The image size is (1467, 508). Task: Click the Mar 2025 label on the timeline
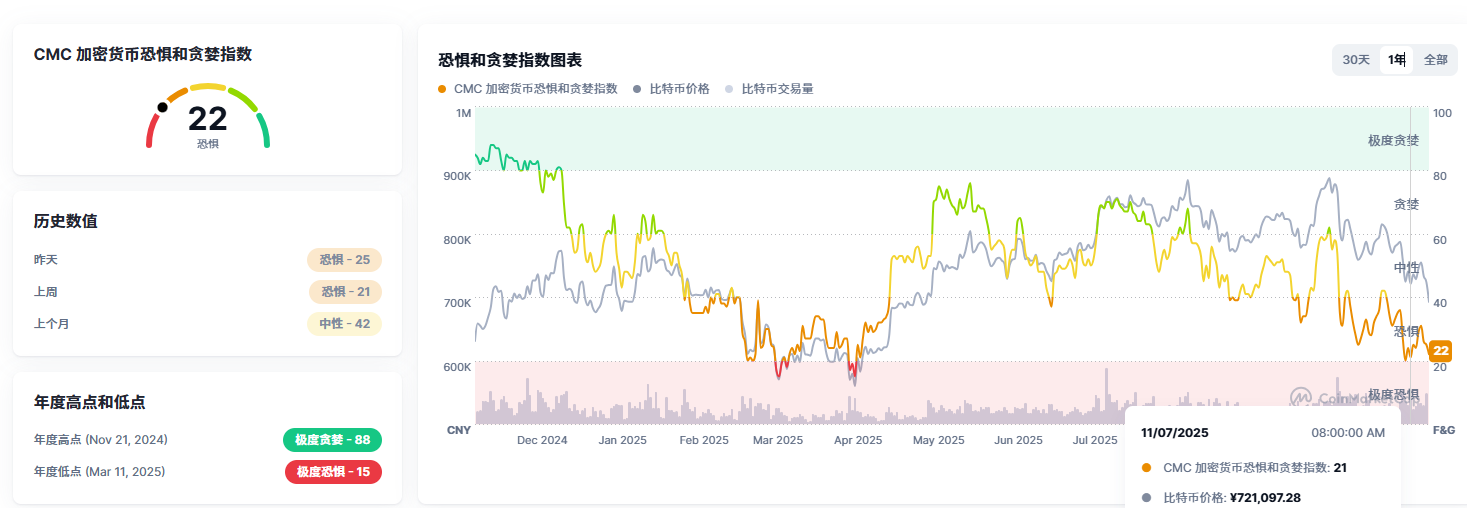point(777,440)
